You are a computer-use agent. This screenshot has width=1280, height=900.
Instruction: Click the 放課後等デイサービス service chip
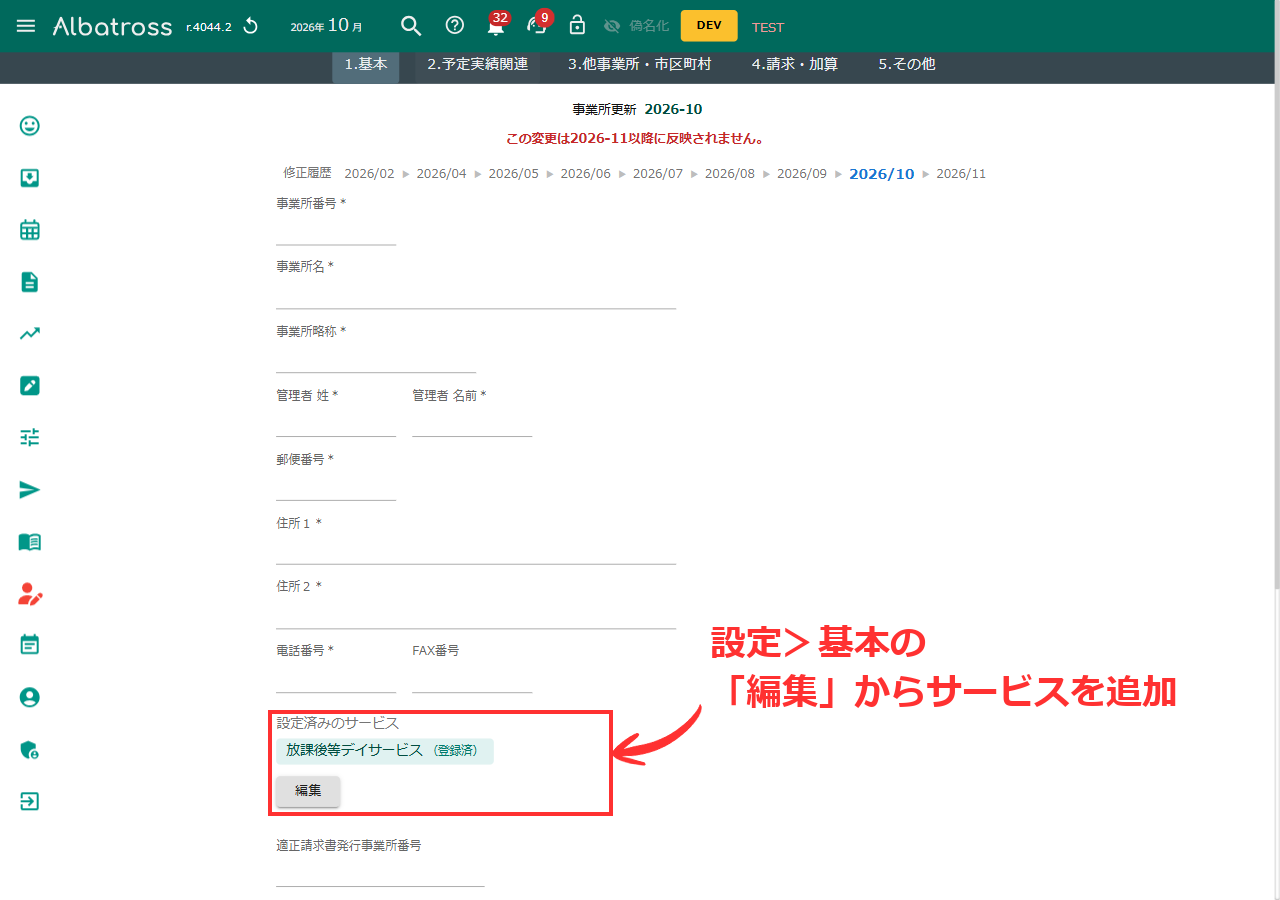coord(385,751)
